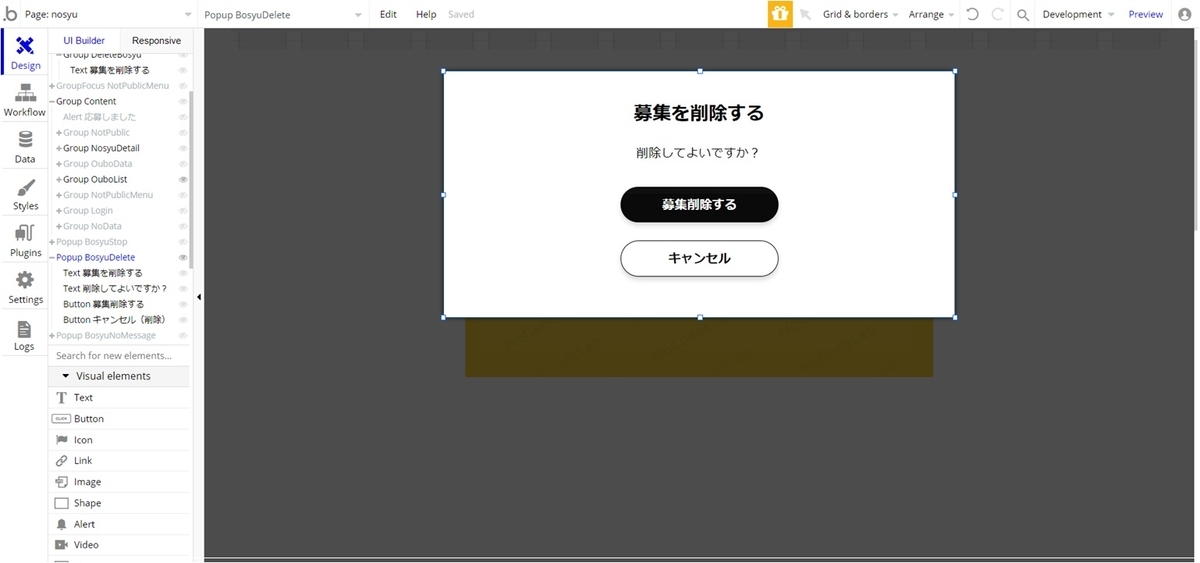
Task: Open the Logs section
Action: (25, 335)
